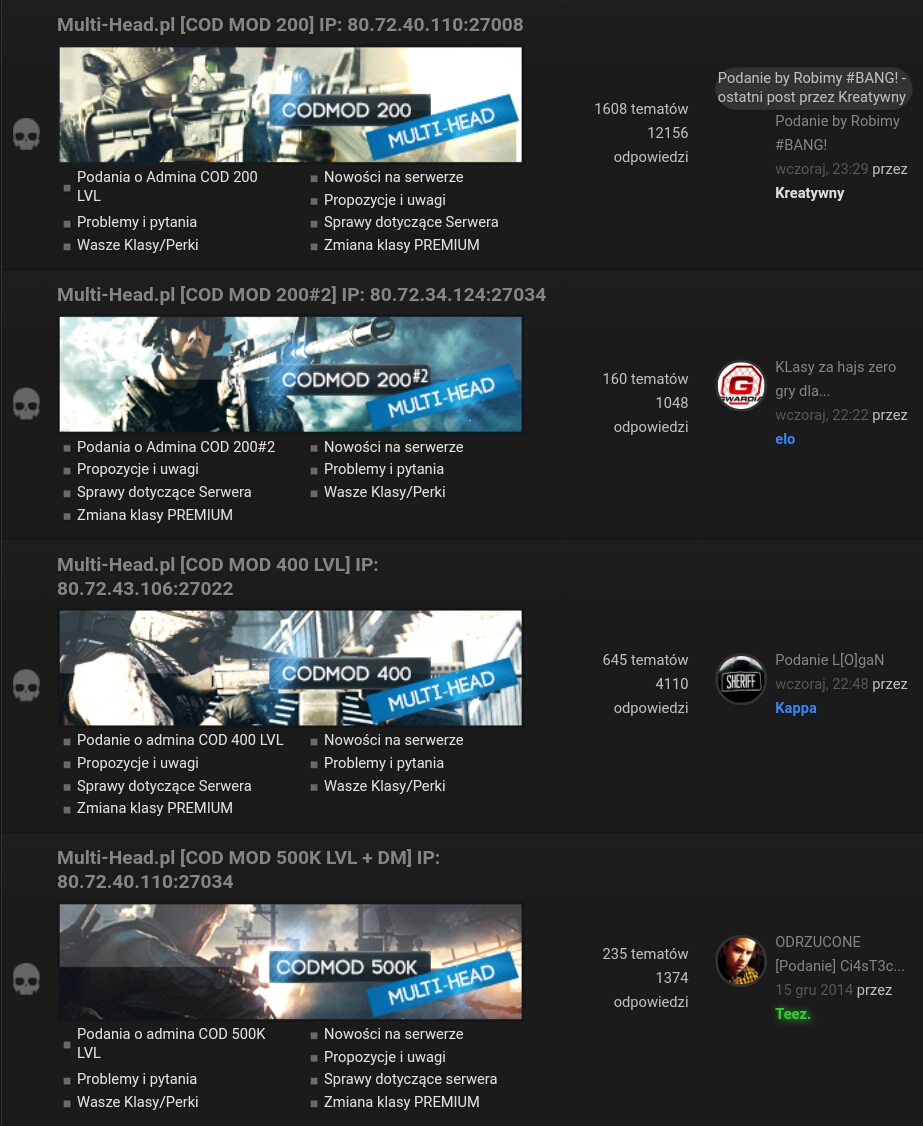Click the skull icon beside COD MOD 200 forum
Image resolution: width=923 pixels, height=1126 pixels.
click(x=26, y=134)
